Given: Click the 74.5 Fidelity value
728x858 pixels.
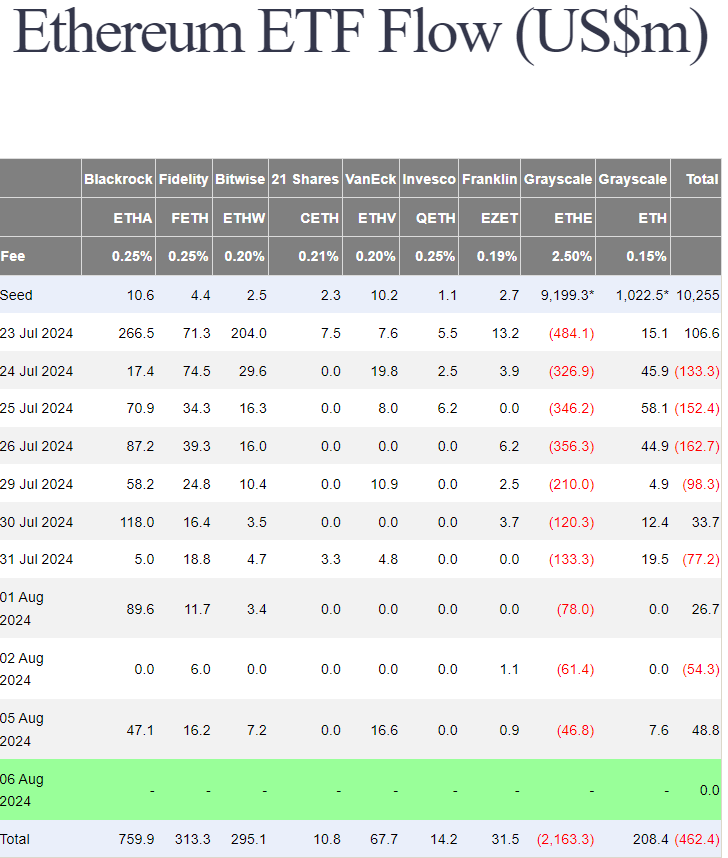Looking at the screenshot, I should coord(197,371).
